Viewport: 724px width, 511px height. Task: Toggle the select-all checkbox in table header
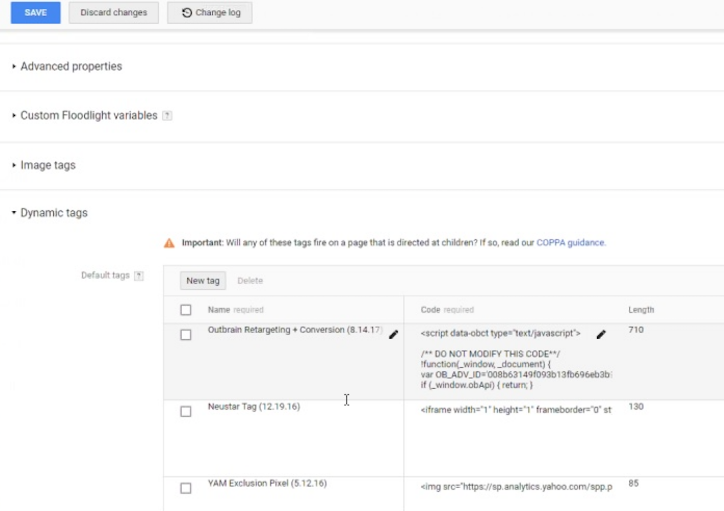186,310
